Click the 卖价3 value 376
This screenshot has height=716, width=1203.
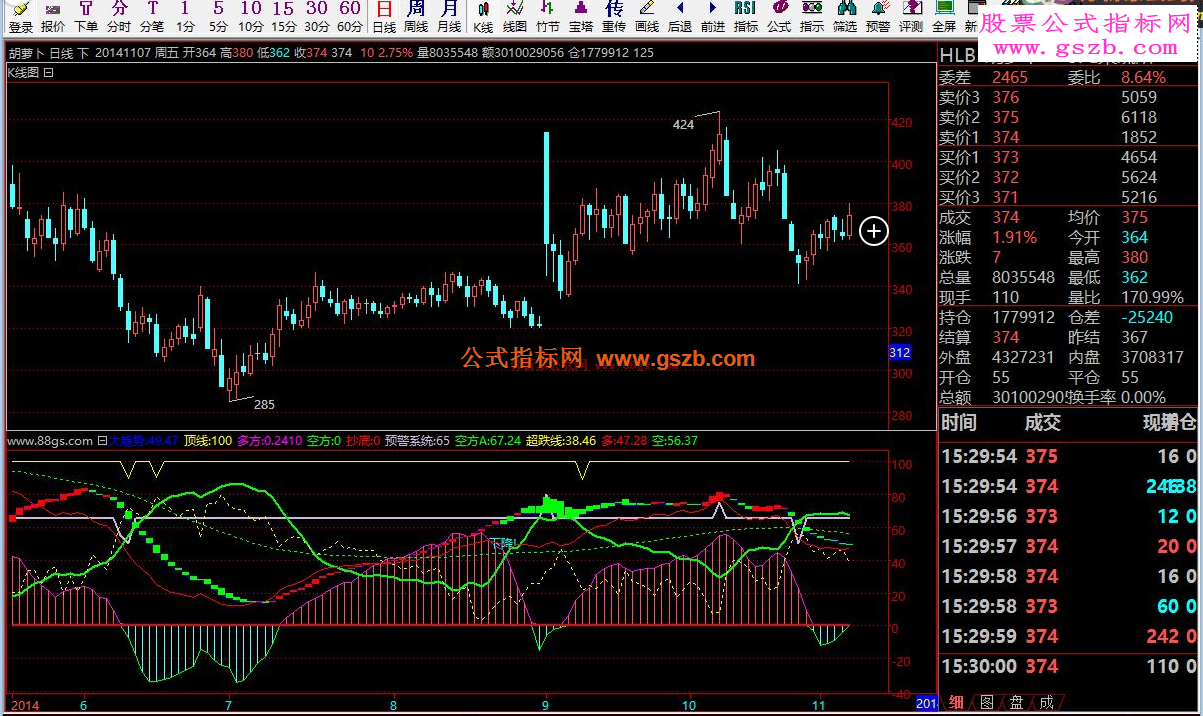(x=1006, y=97)
